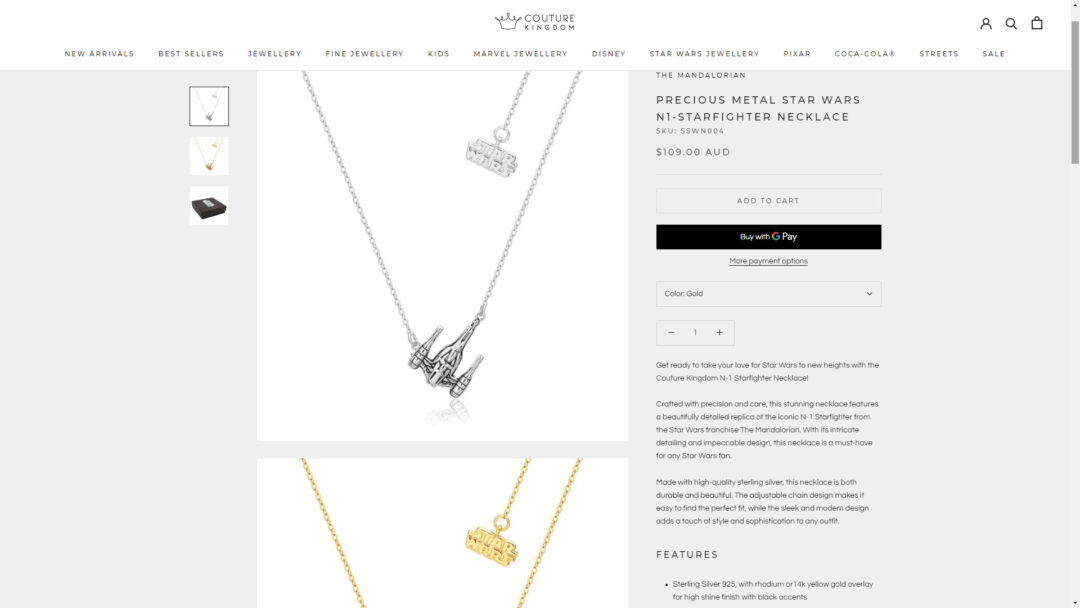Click the Couture Kingdom crown logo
Viewport: 1080px width, 608px height.
[534, 21]
